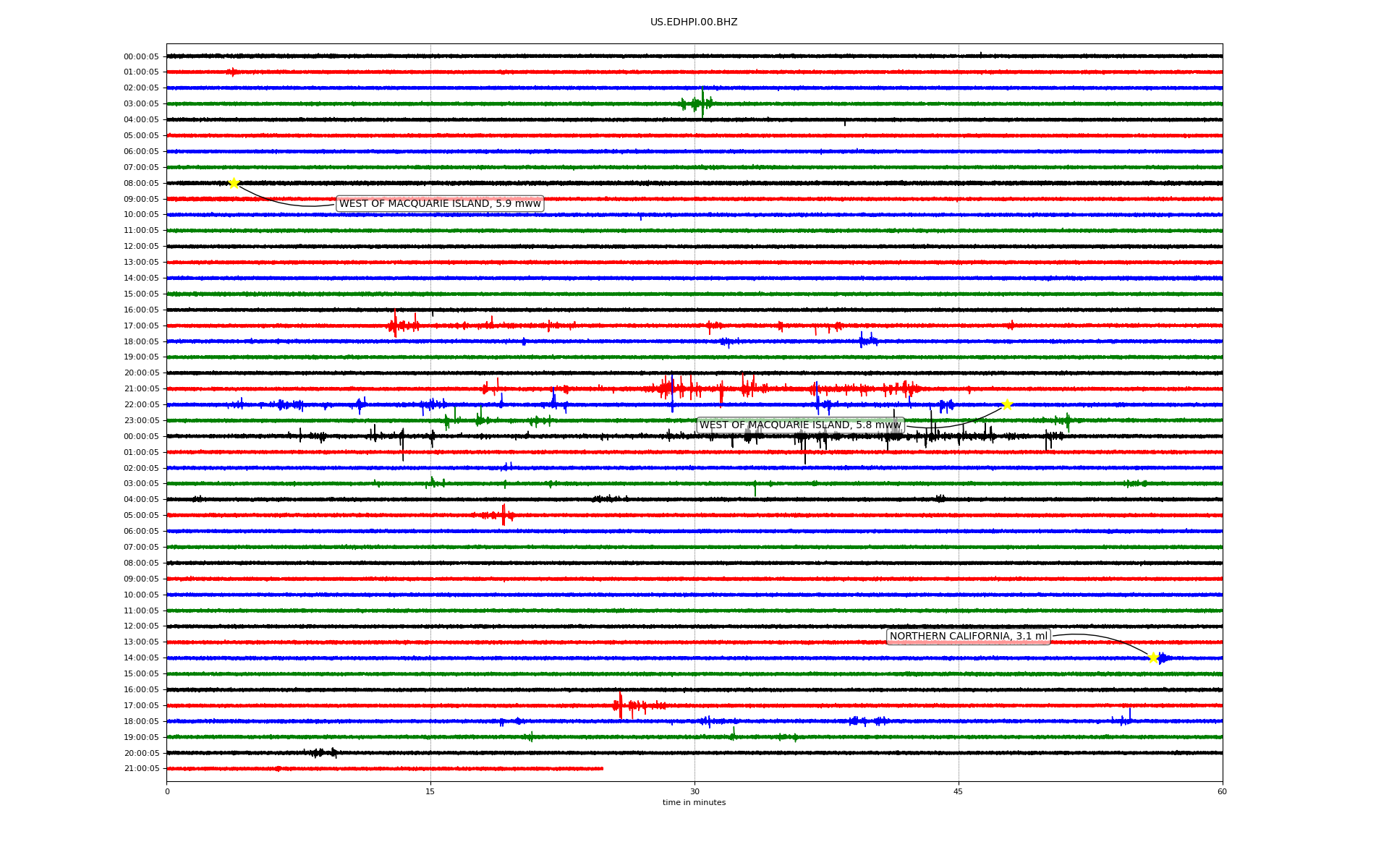This screenshot has width=1389, height=868.
Task: Click the 15 tick on the time axis
Action: 430,791
